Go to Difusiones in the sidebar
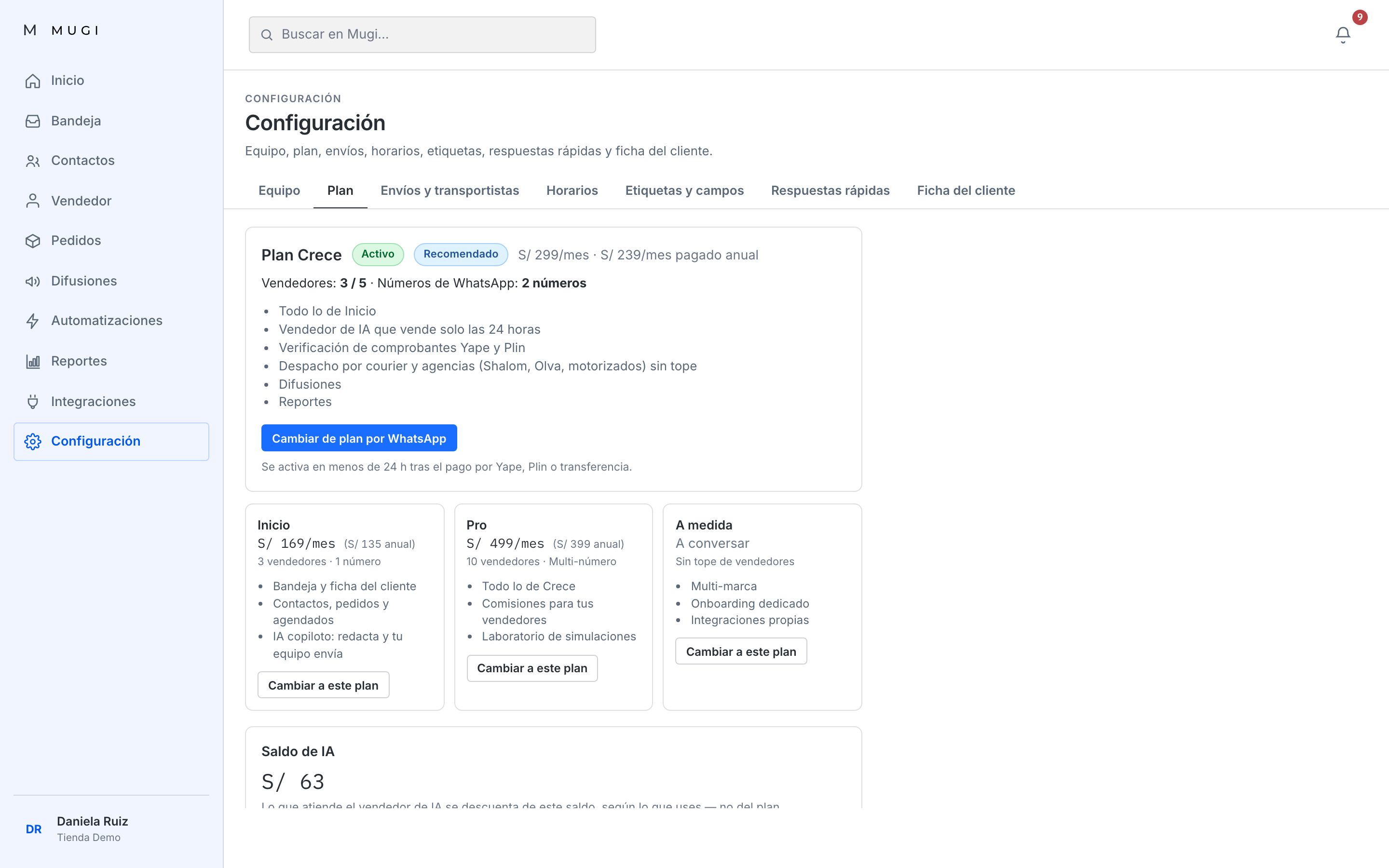The height and width of the screenshot is (868, 1389). [111, 281]
